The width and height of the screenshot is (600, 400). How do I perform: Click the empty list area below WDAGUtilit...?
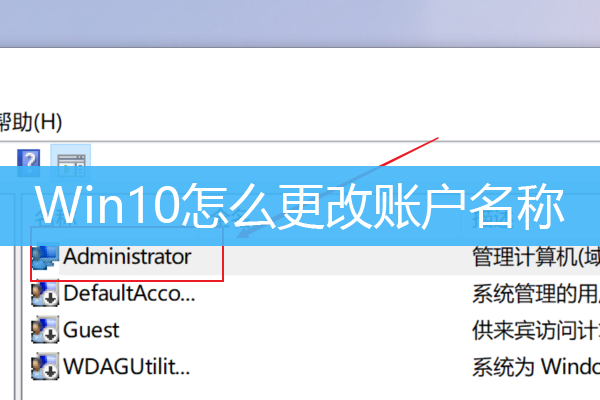[x=306, y=391]
